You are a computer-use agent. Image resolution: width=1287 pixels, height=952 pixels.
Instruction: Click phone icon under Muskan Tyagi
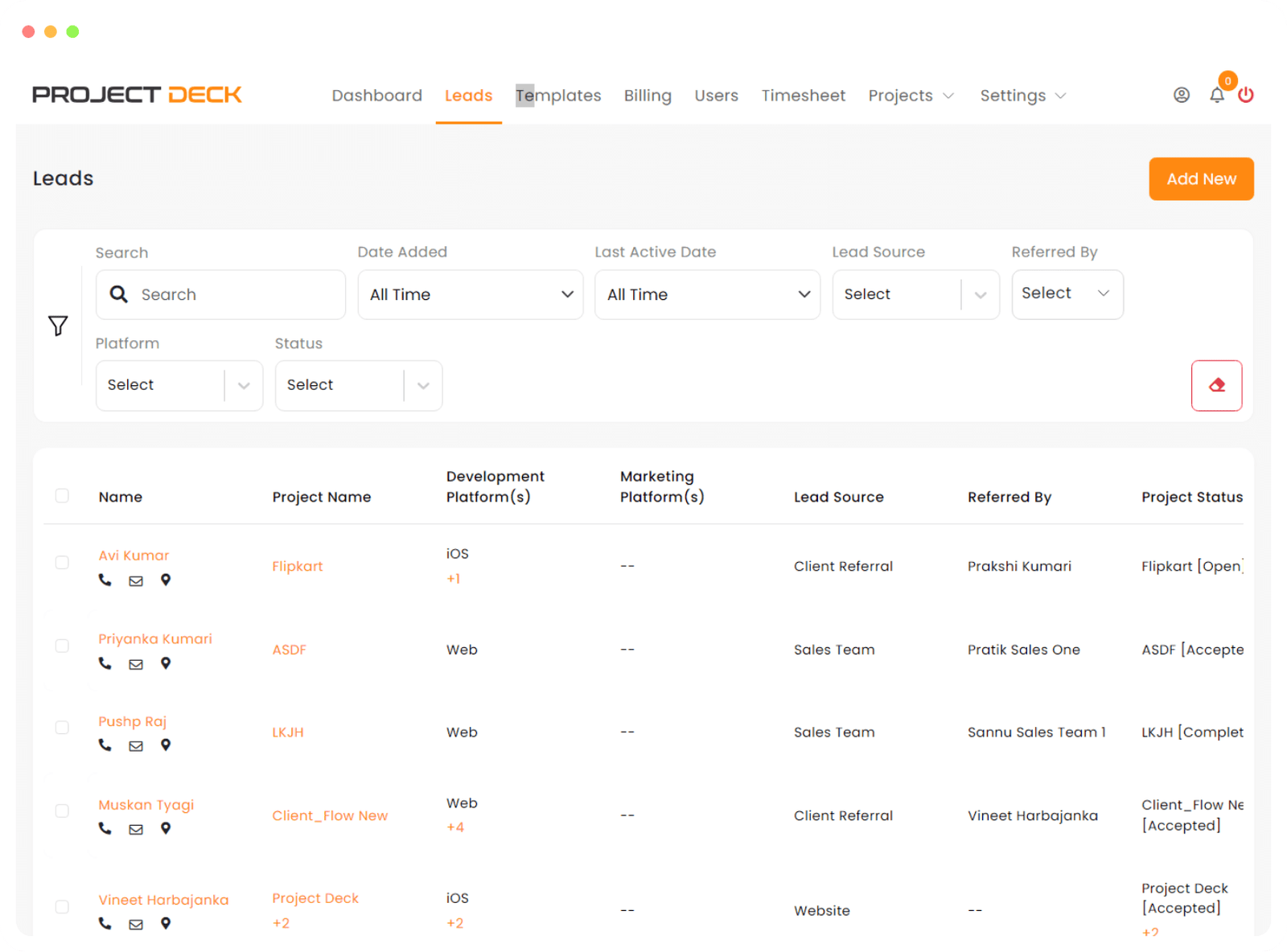click(105, 828)
